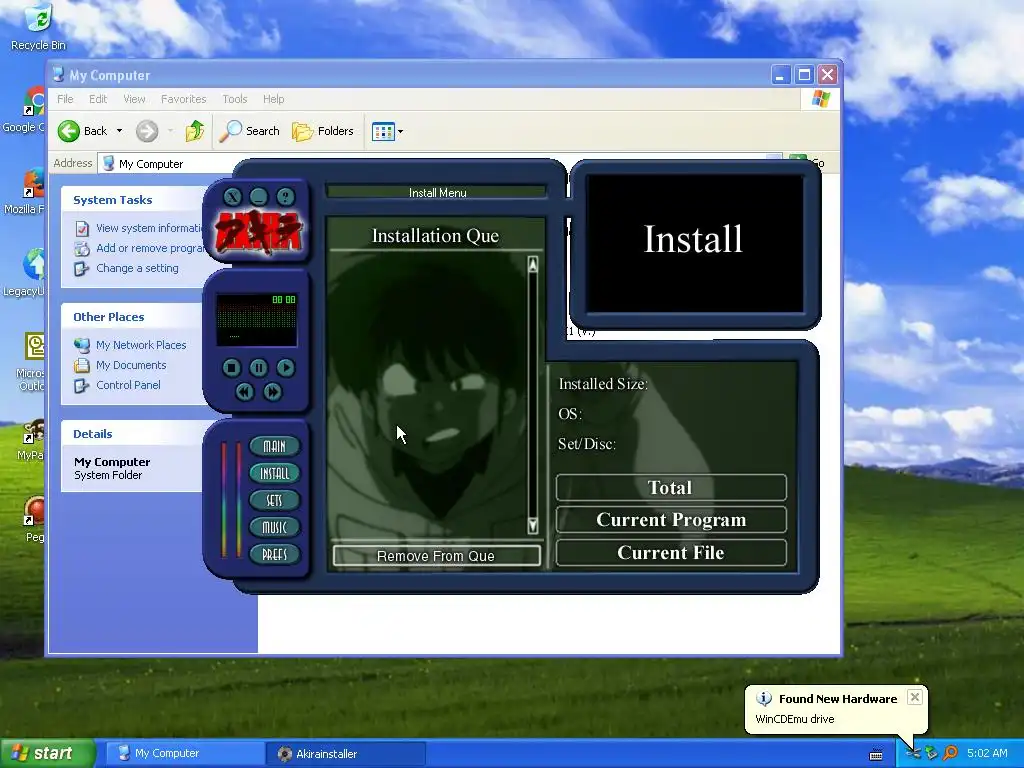Stop music playback in Akira installer

tap(231, 368)
